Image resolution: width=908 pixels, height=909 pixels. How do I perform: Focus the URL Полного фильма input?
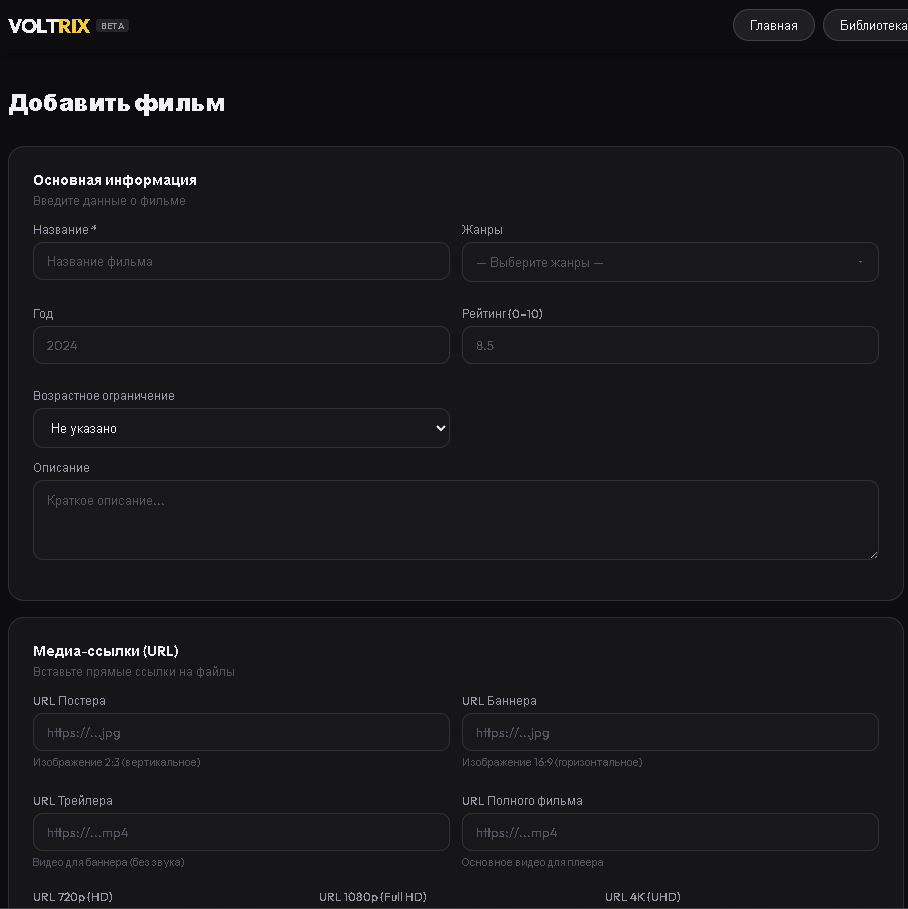(670, 833)
